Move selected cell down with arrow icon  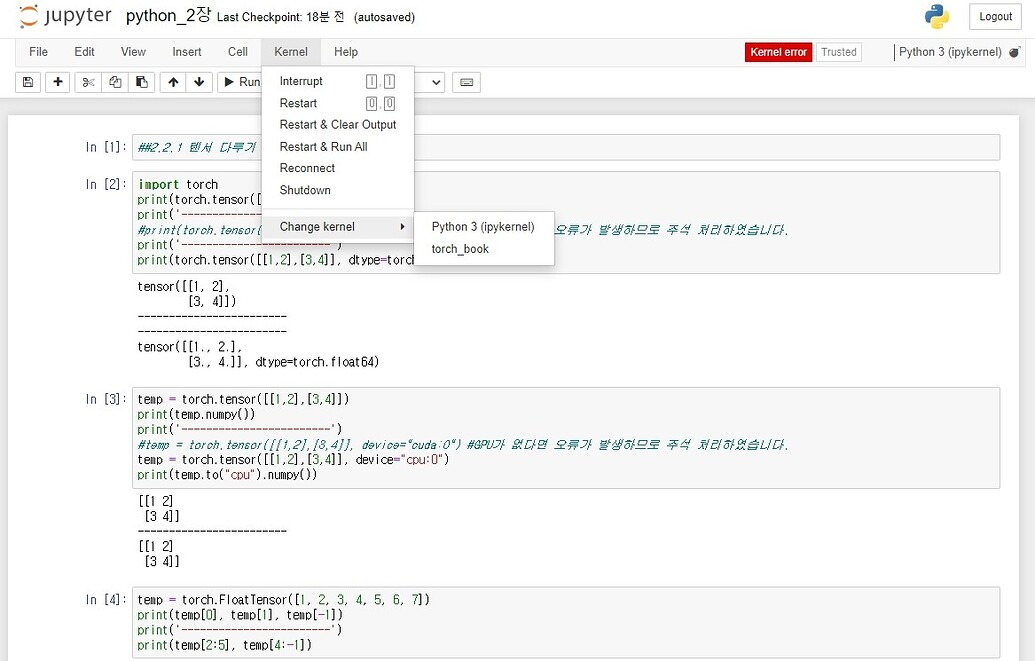click(x=199, y=82)
